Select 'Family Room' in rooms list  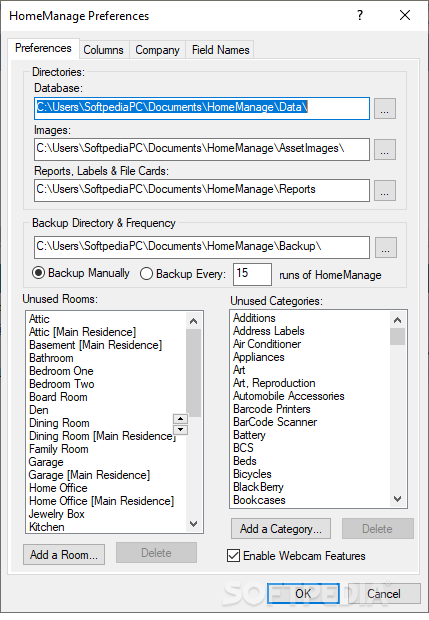[59, 449]
